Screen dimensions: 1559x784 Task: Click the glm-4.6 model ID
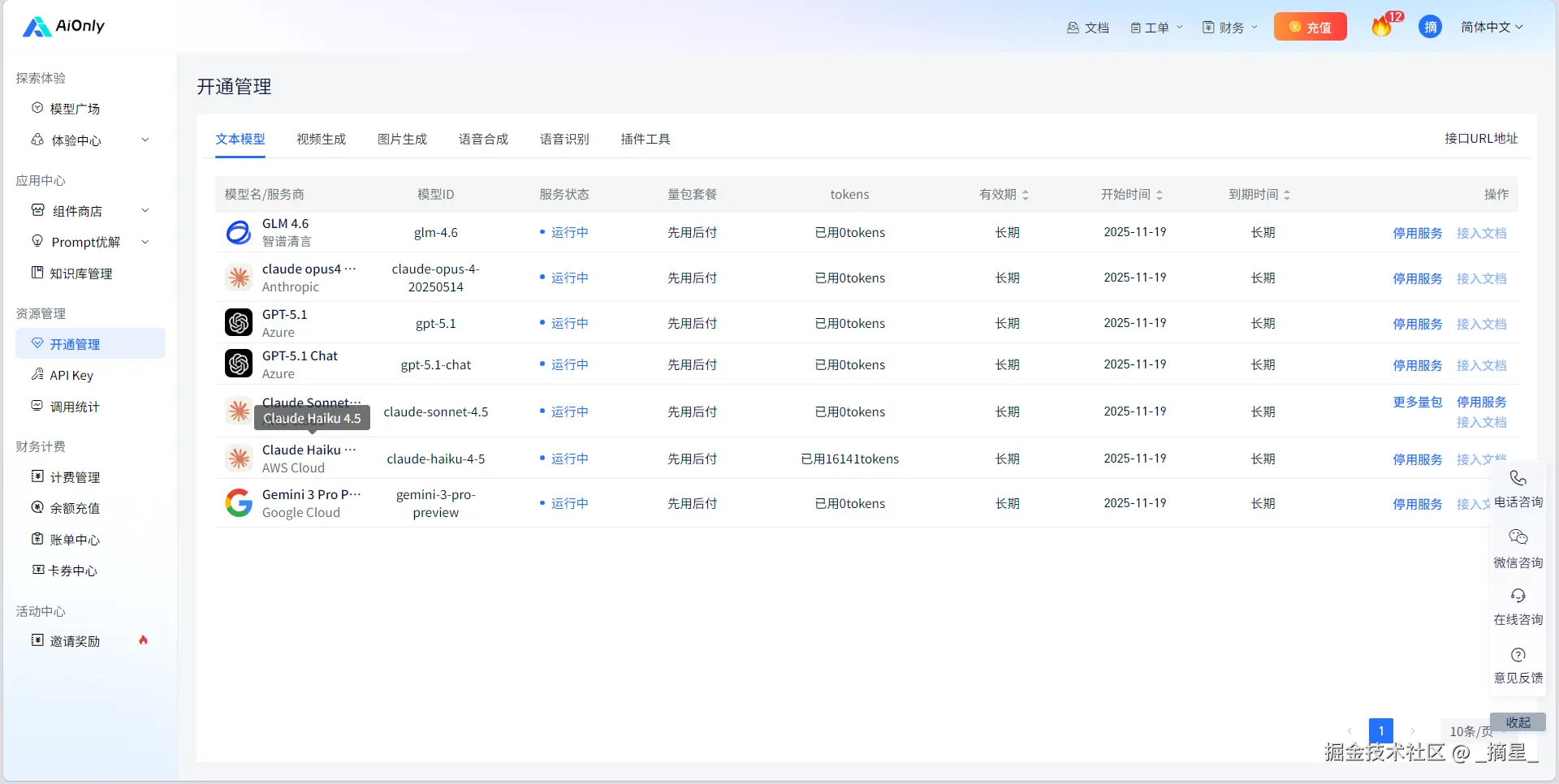pyautogui.click(x=436, y=233)
